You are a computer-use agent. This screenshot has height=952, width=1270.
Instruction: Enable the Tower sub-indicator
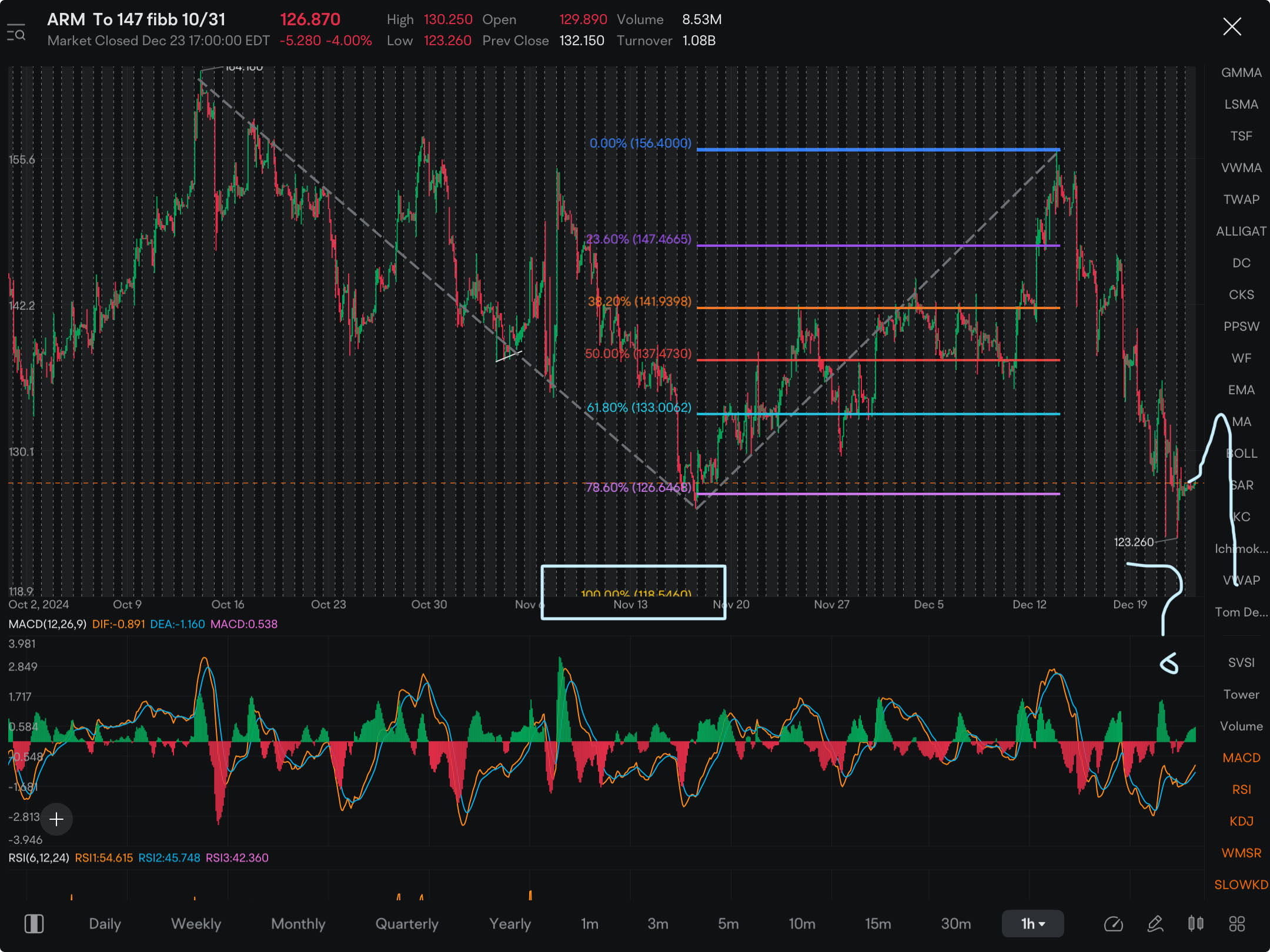[x=1241, y=694]
